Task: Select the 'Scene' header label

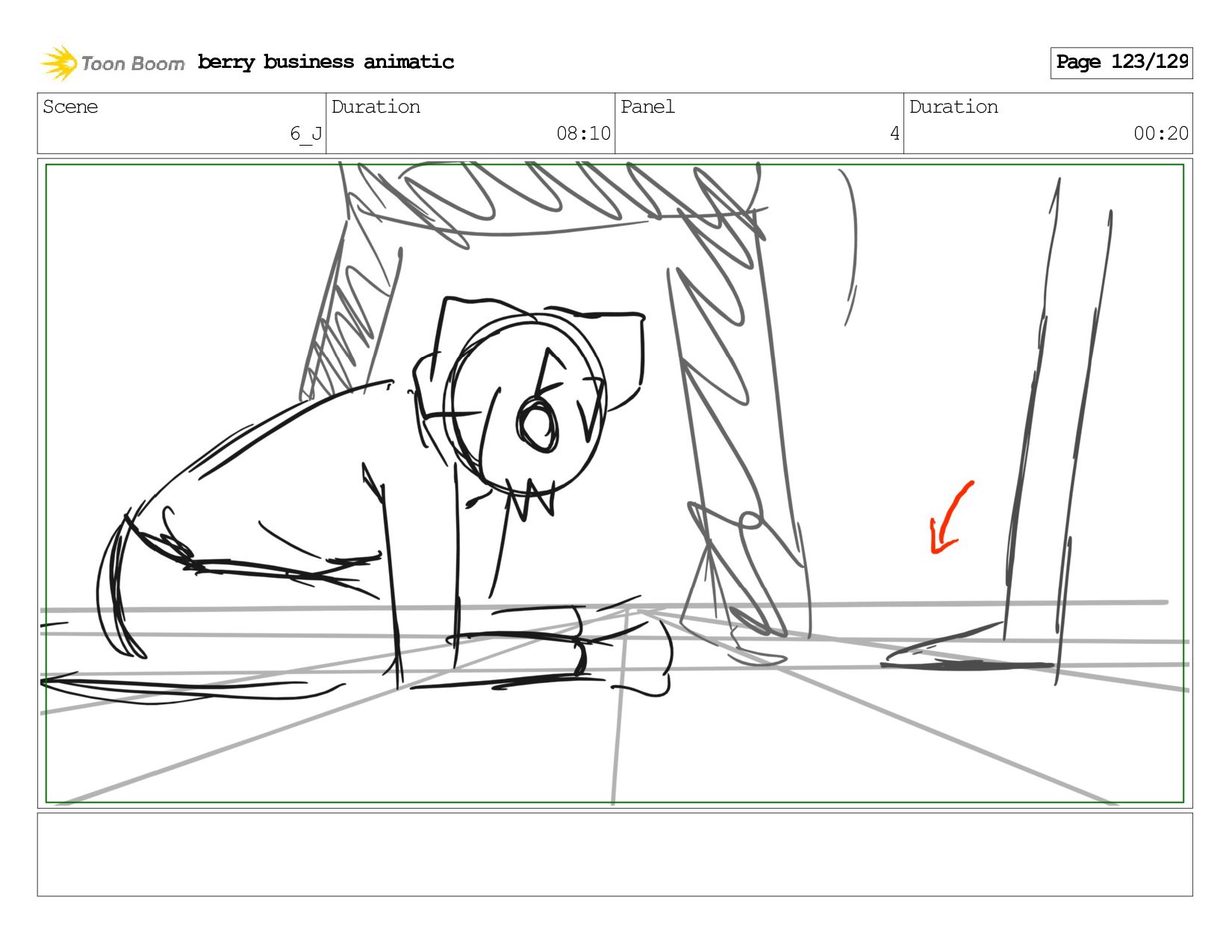Action: pos(70,107)
